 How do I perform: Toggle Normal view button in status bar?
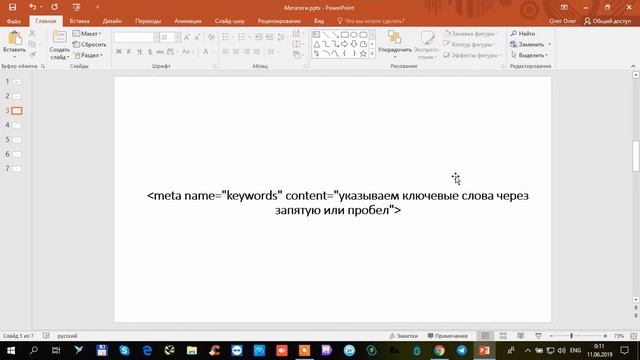[x=485, y=336]
